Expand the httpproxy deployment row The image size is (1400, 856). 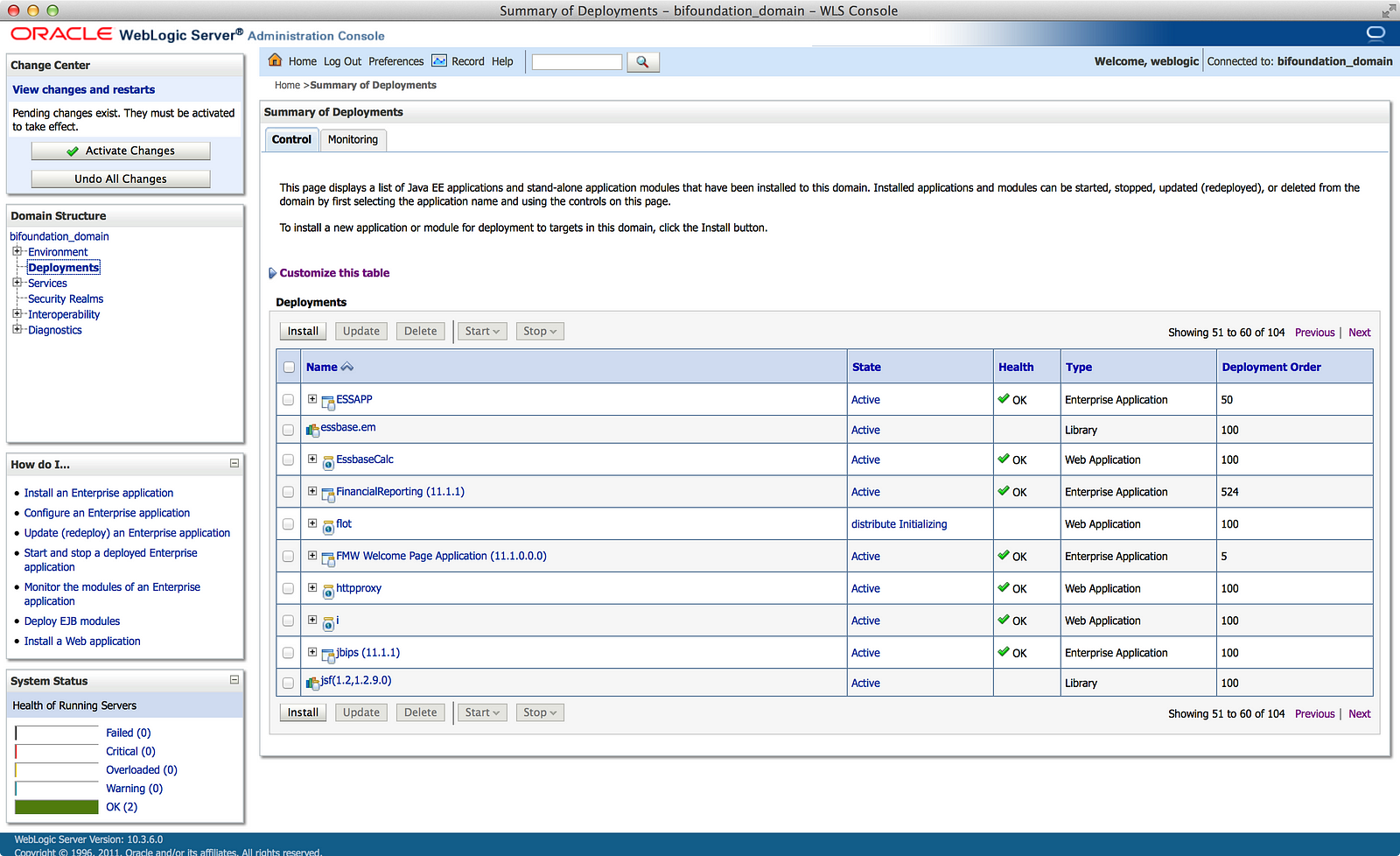pyautogui.click(x=312, y=587)
